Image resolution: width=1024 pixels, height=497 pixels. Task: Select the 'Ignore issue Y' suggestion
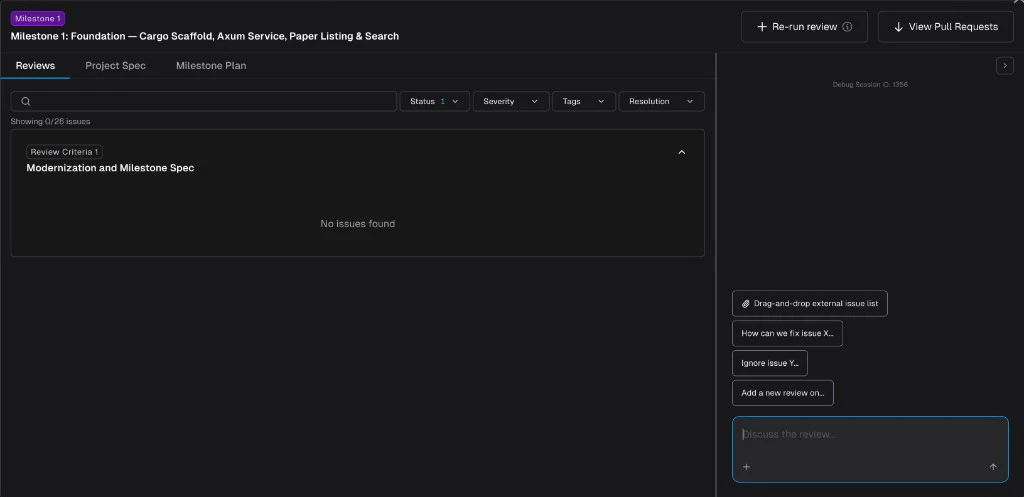pos(769,363)
